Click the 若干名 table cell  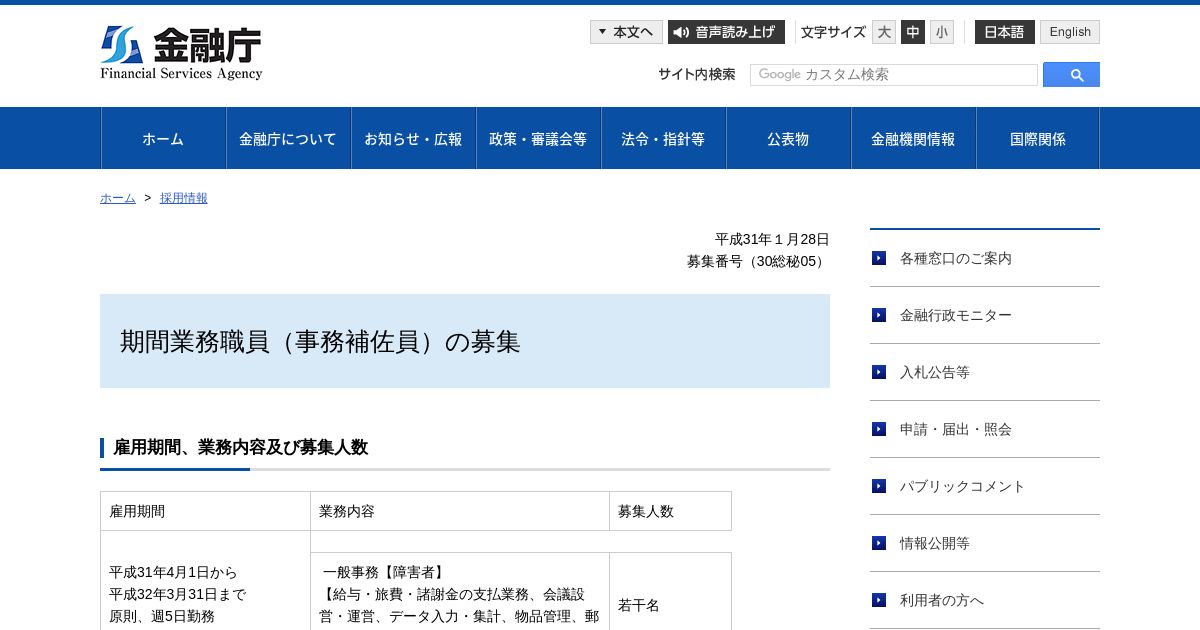[x=670, y=592]
